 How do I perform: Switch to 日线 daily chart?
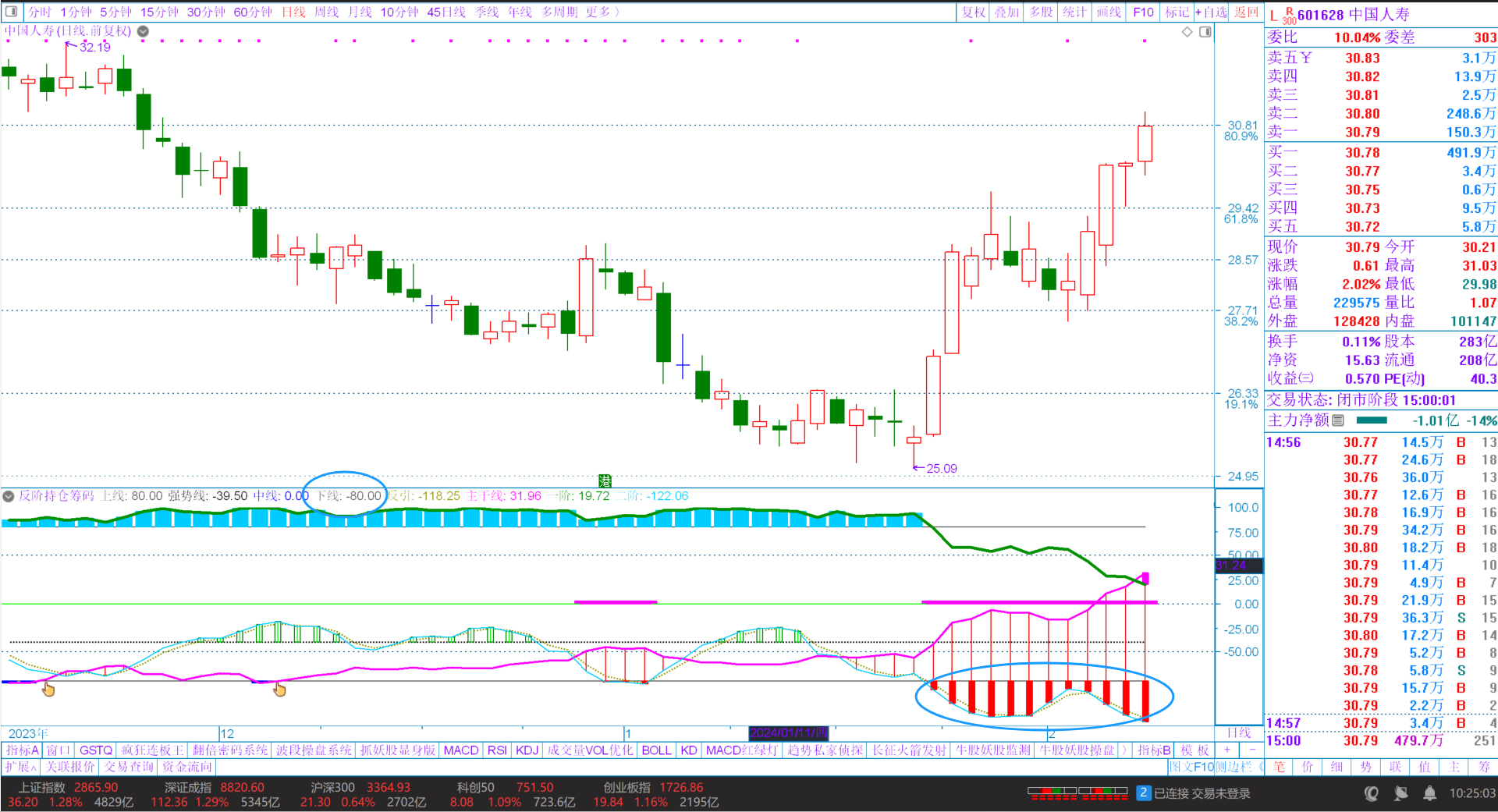(293, 12)
